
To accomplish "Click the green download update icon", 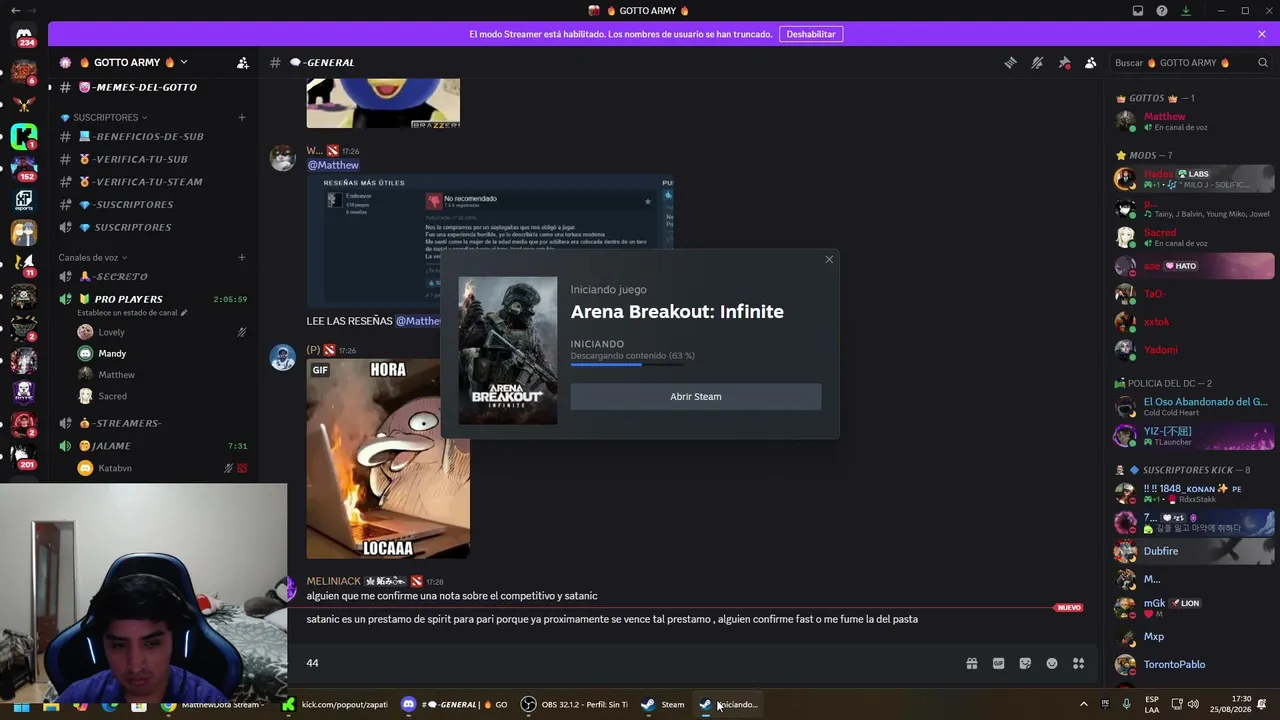I will (x=1186, y=11).
